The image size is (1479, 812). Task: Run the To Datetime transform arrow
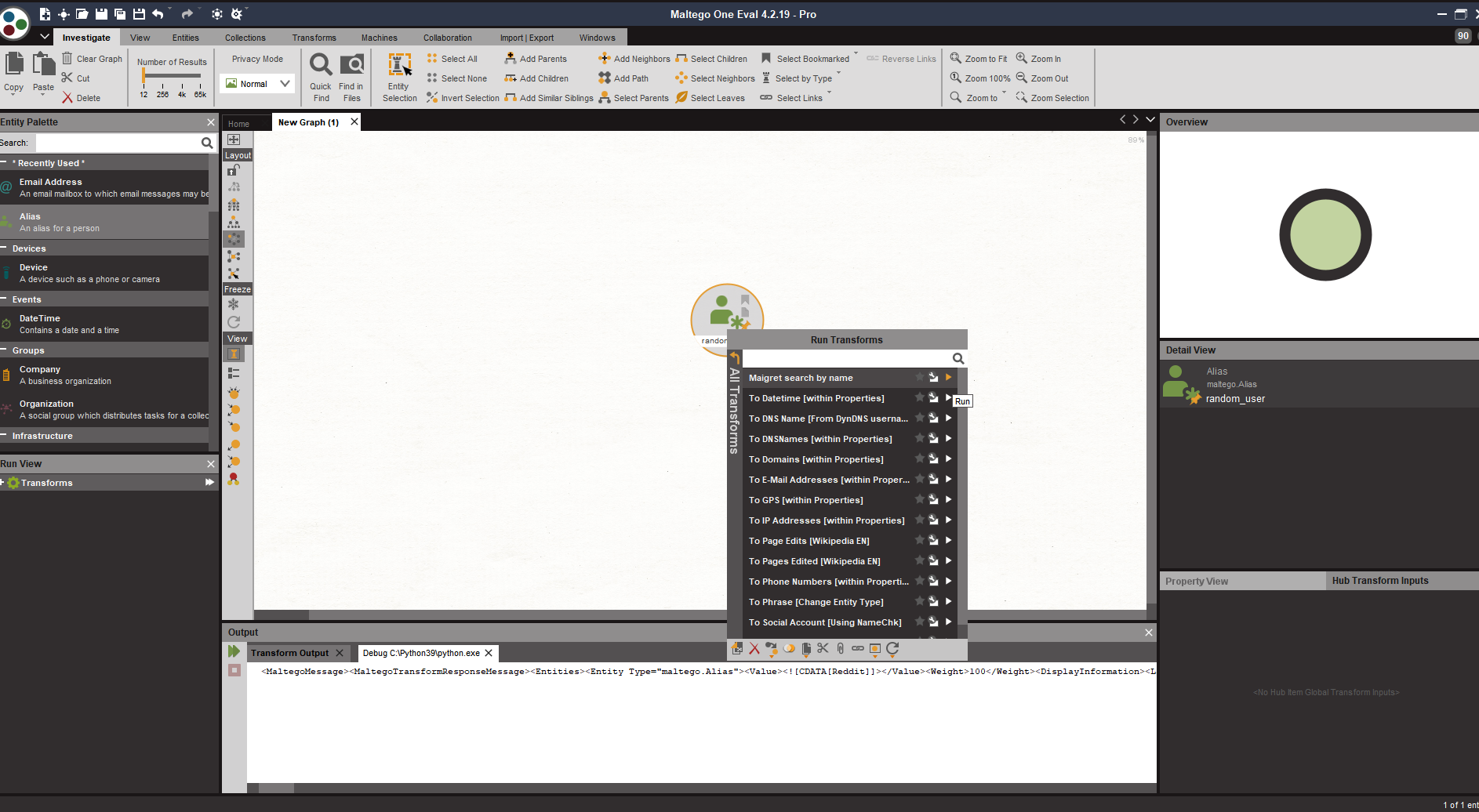948,397
